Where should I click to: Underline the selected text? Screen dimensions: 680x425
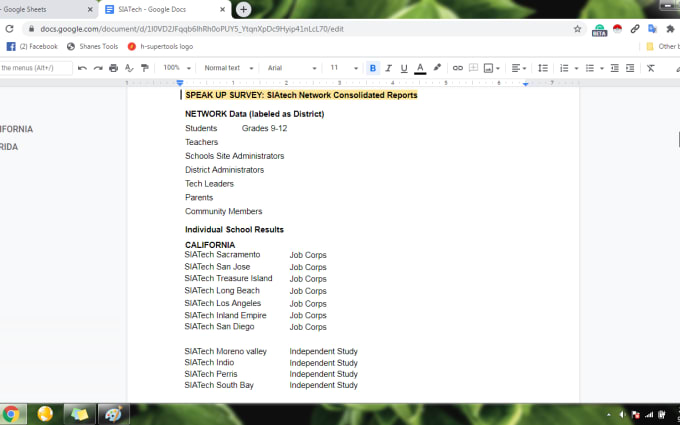click(x=404, y=68)
